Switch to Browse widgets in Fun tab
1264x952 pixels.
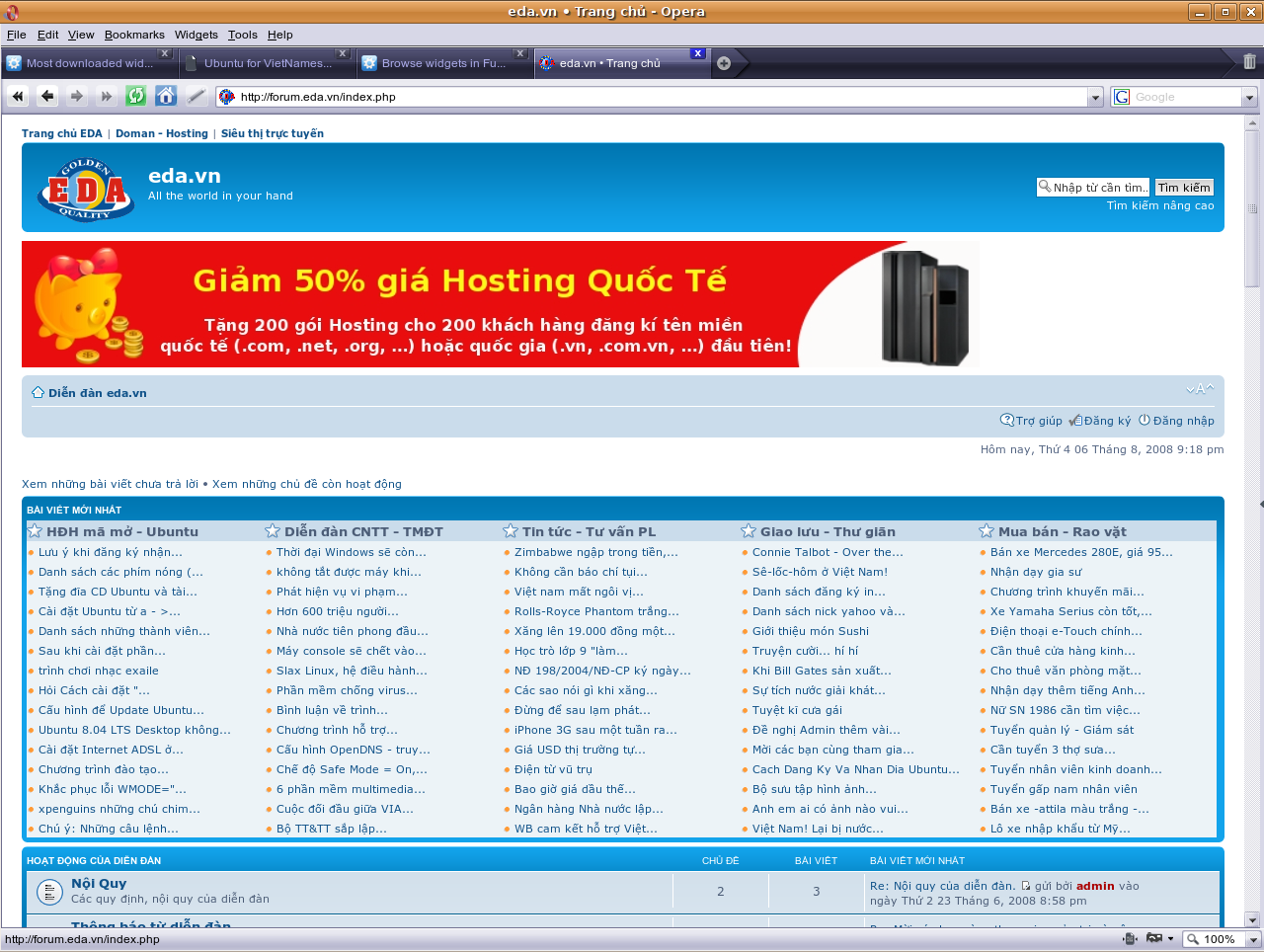444,63
